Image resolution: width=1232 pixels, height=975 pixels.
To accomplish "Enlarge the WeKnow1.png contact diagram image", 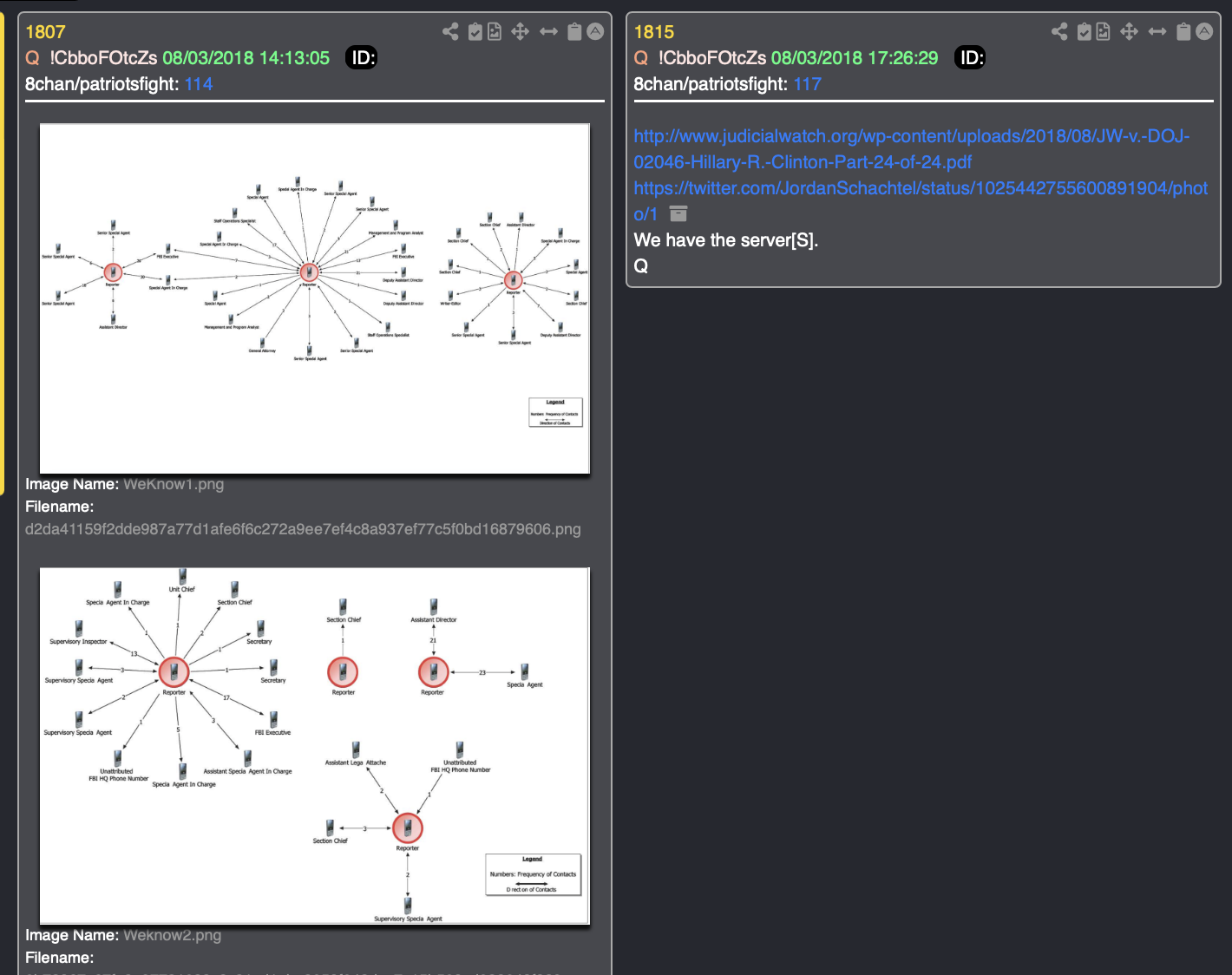I will (315, 298).
